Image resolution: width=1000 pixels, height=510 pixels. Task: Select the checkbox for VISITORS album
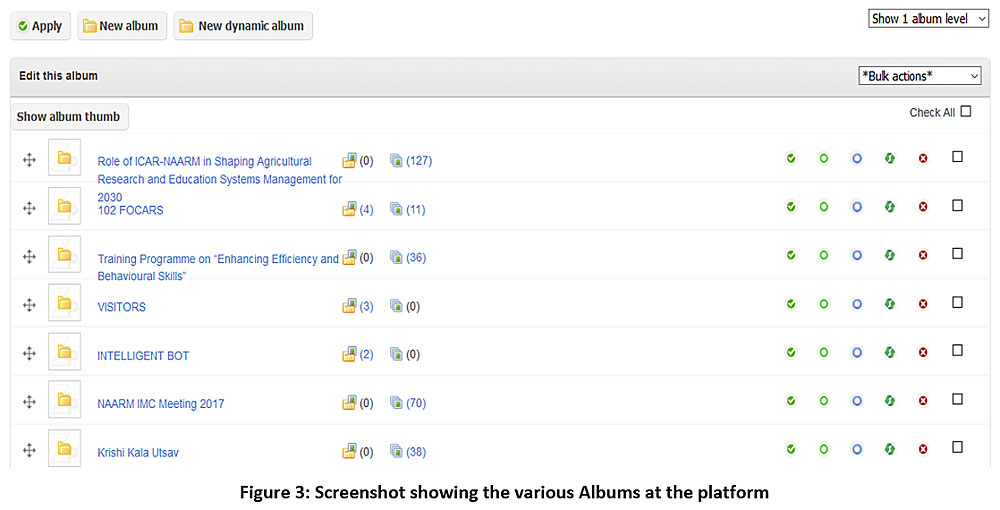[957, 302]
